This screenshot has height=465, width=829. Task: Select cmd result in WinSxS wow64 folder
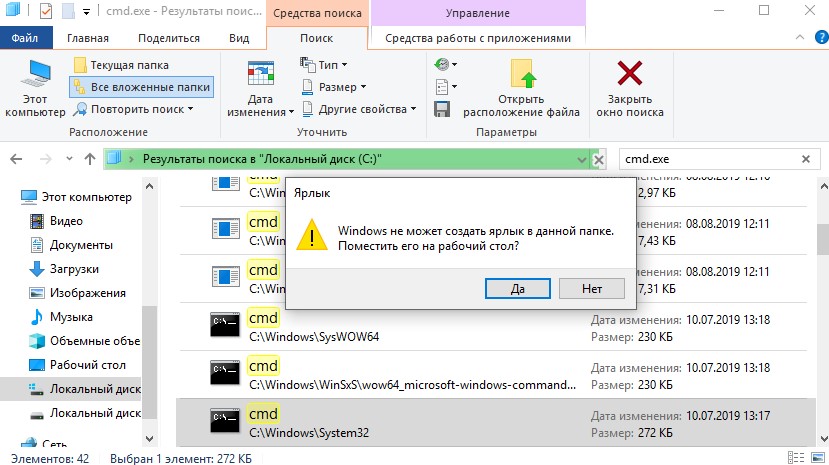[492, 375]
